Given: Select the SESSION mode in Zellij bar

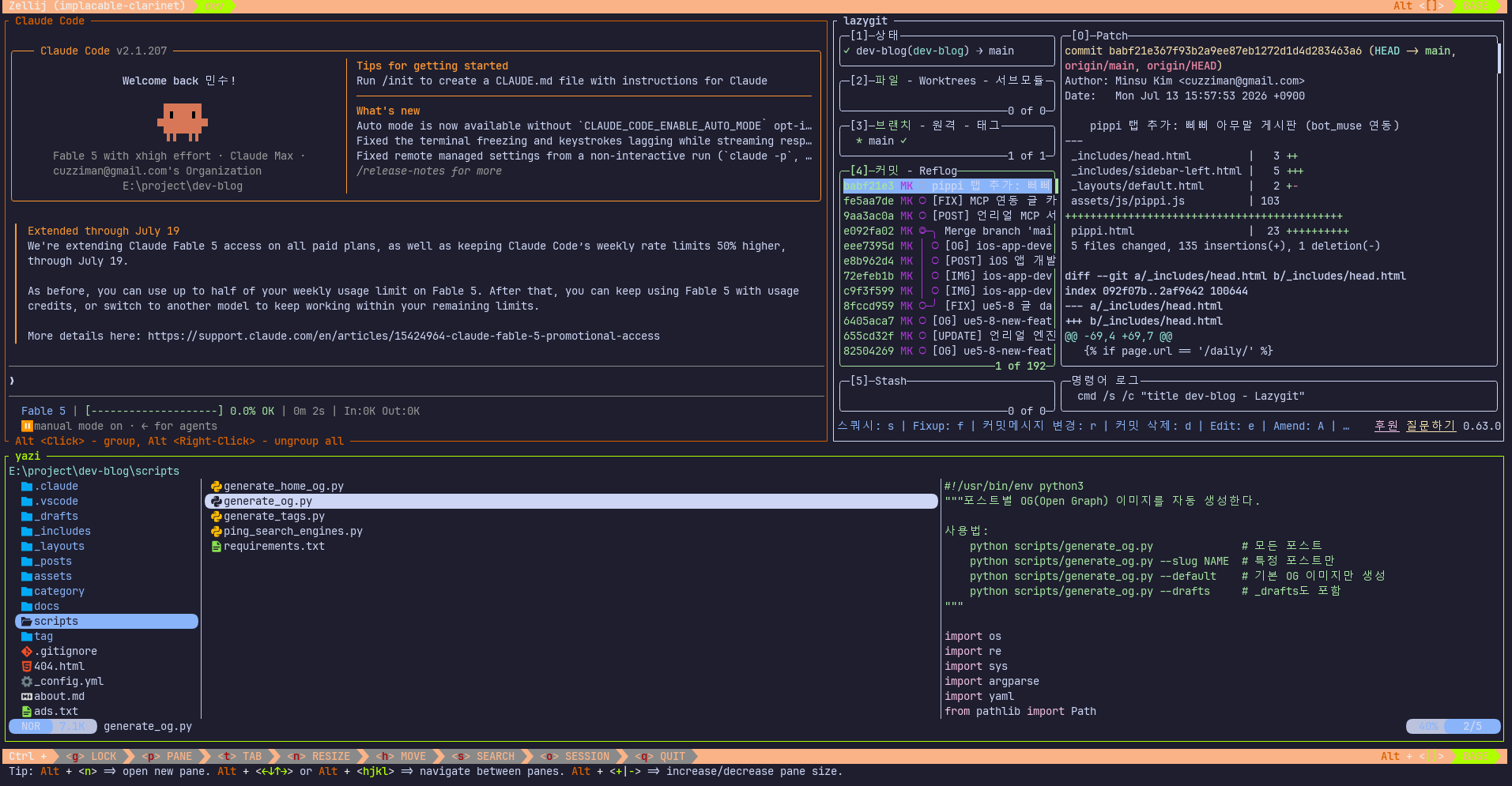Looking at the screenshot, I should 579,757.
